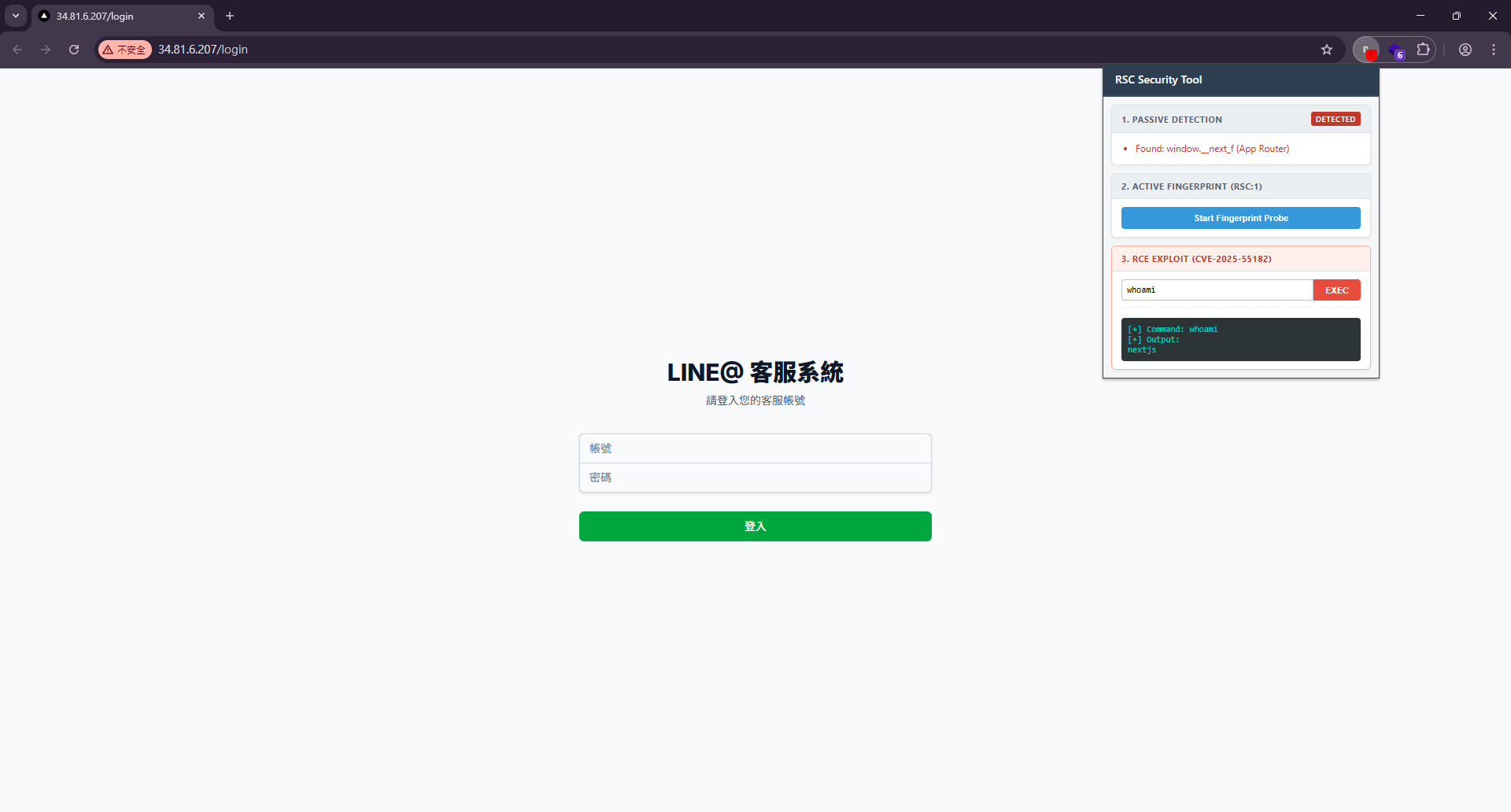The height and width of the screenshot is (812, 1511).
Task: Click the '[+] Output:' line in console
Action: tap(1154, 339)
